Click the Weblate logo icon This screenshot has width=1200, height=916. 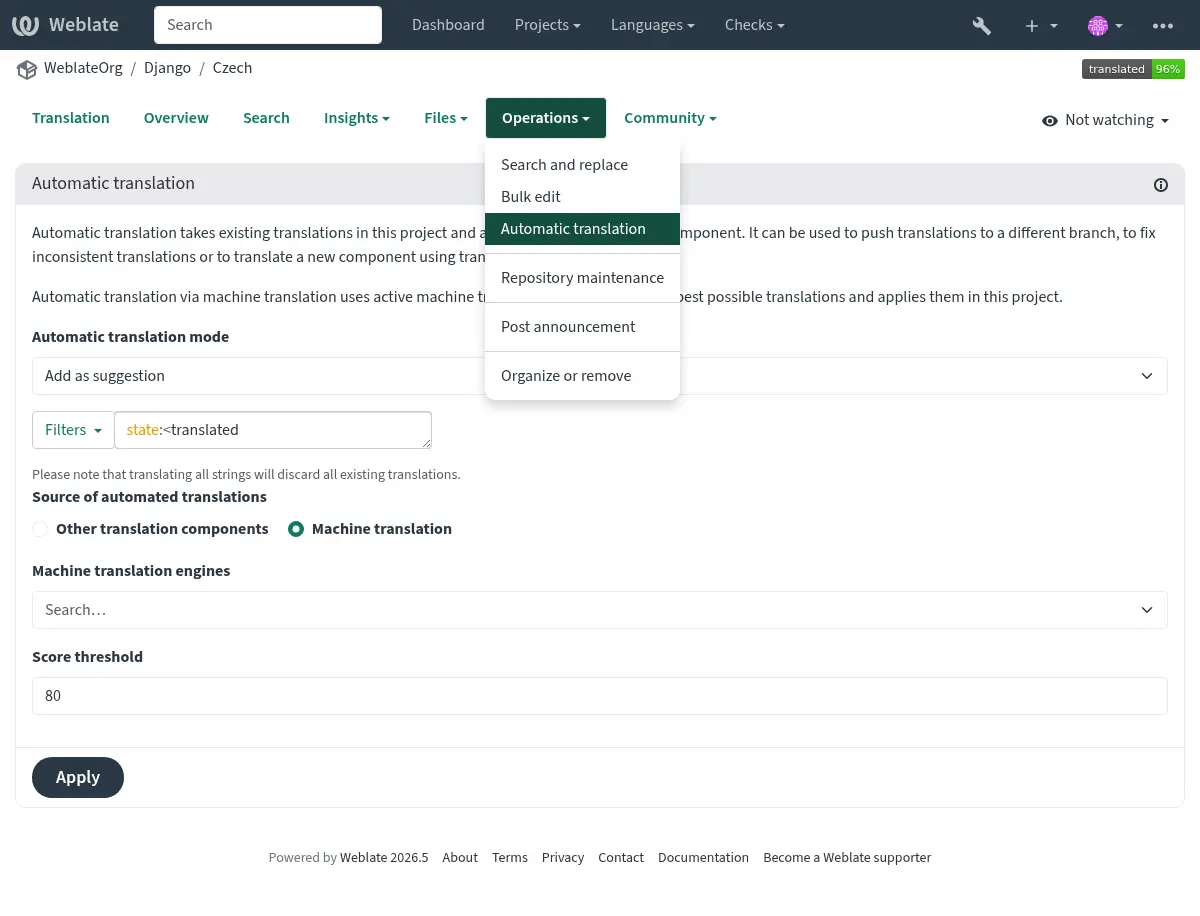26,25
